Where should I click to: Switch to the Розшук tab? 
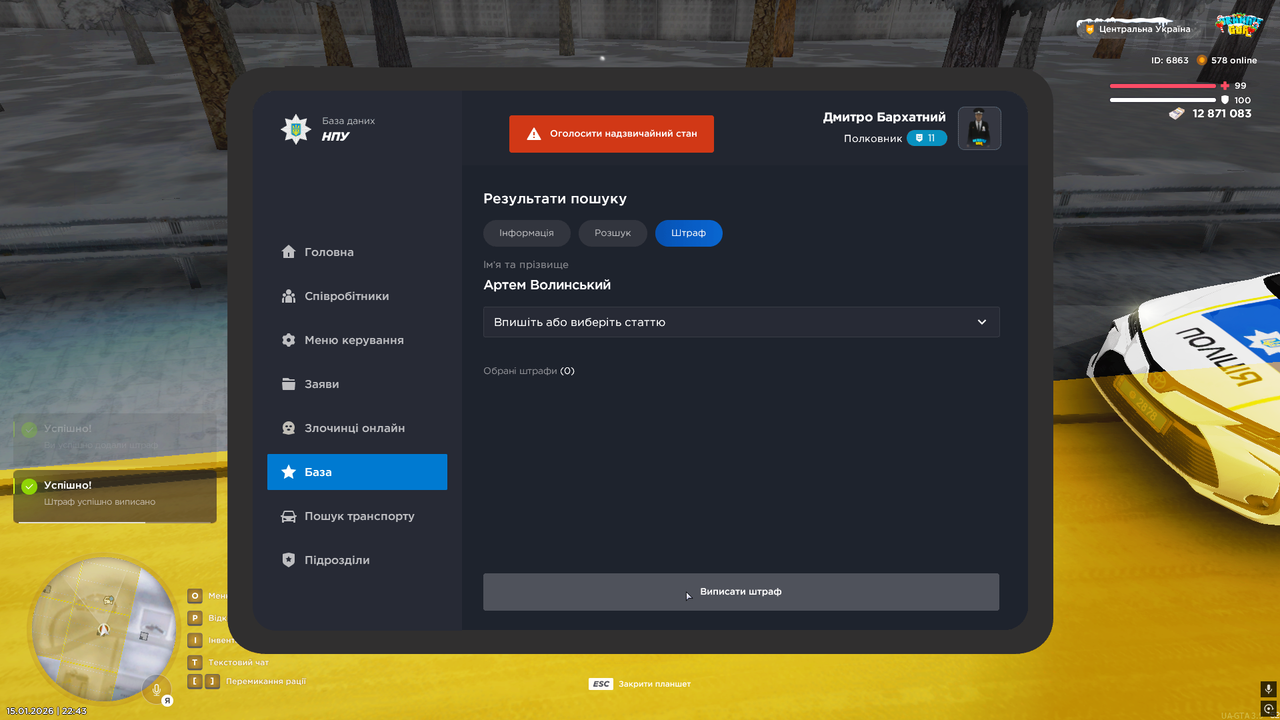click(x=613, y=233)
